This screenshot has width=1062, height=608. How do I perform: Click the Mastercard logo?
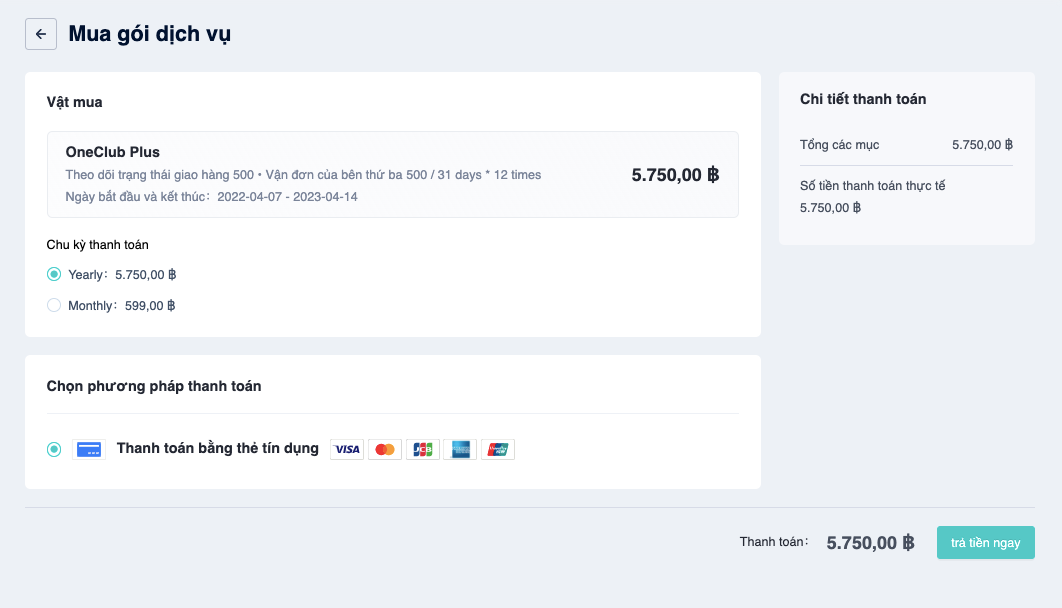[385, 450]
